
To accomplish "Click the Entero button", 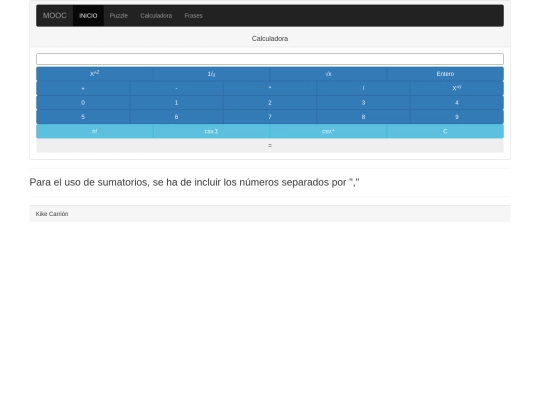I will (445, 74).
